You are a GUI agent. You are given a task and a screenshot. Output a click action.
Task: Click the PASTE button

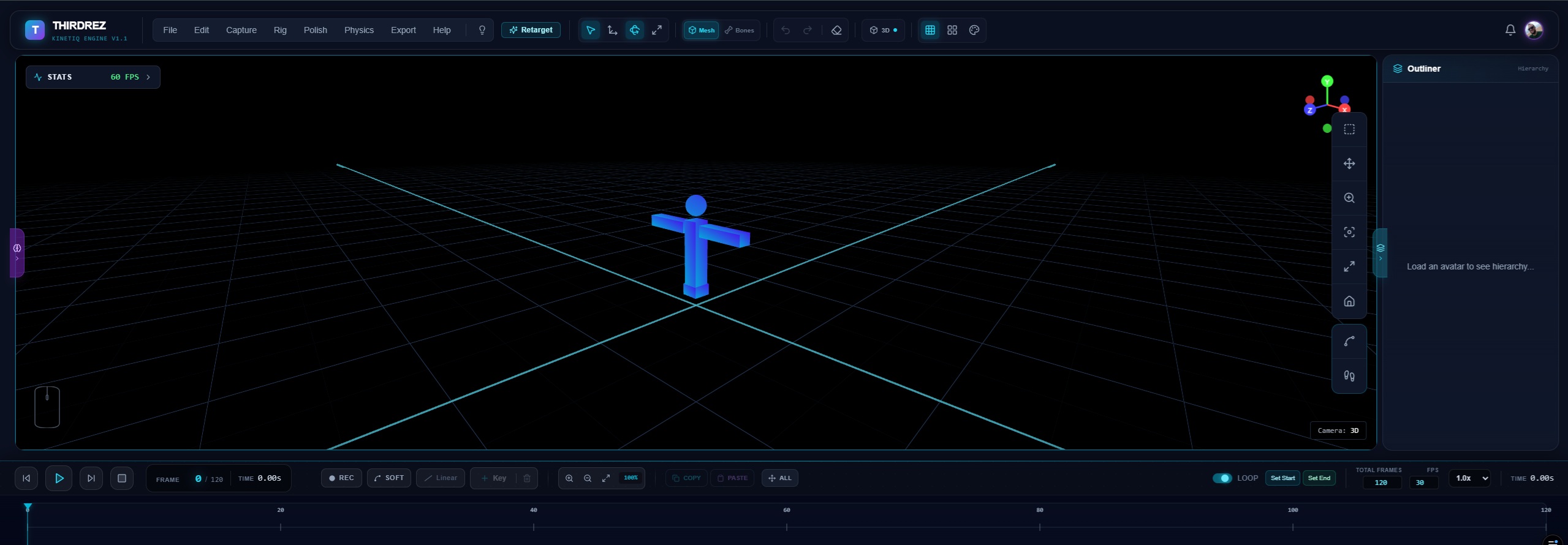(732, 478)
